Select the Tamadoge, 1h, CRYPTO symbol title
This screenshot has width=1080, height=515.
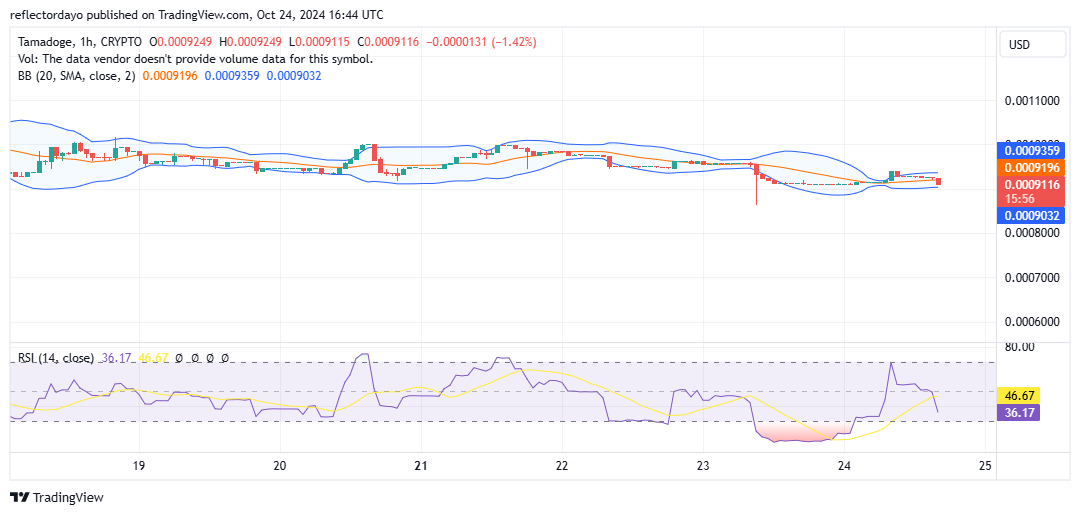coord(81,43)
